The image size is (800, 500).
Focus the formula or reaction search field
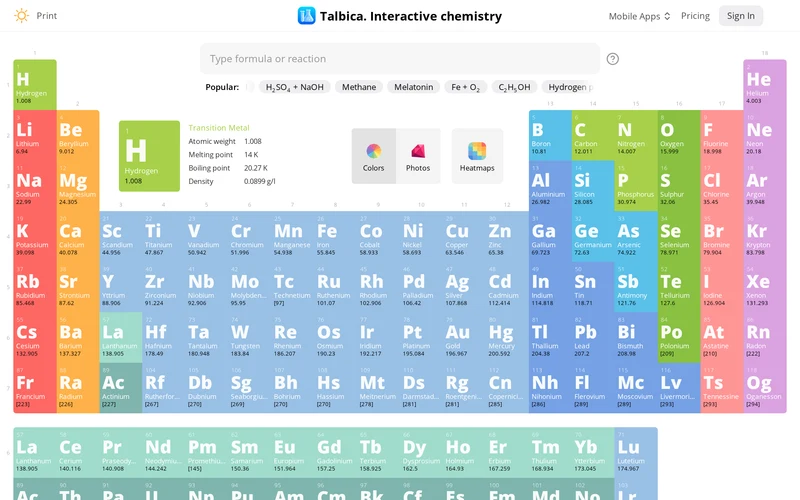click(400, 59)
